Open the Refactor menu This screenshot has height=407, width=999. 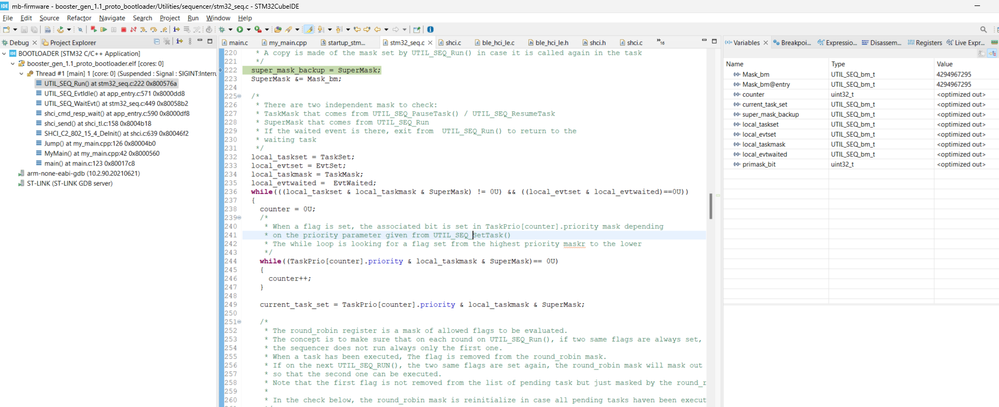pyautogui.click(x=79, y=18)
